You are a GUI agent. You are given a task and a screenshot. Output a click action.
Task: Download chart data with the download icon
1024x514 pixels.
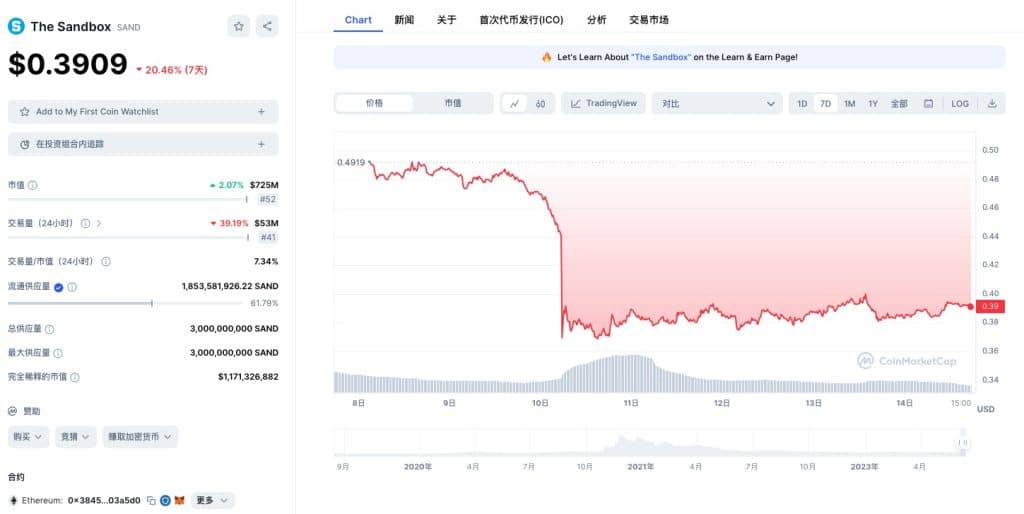(x=992, y=103)
